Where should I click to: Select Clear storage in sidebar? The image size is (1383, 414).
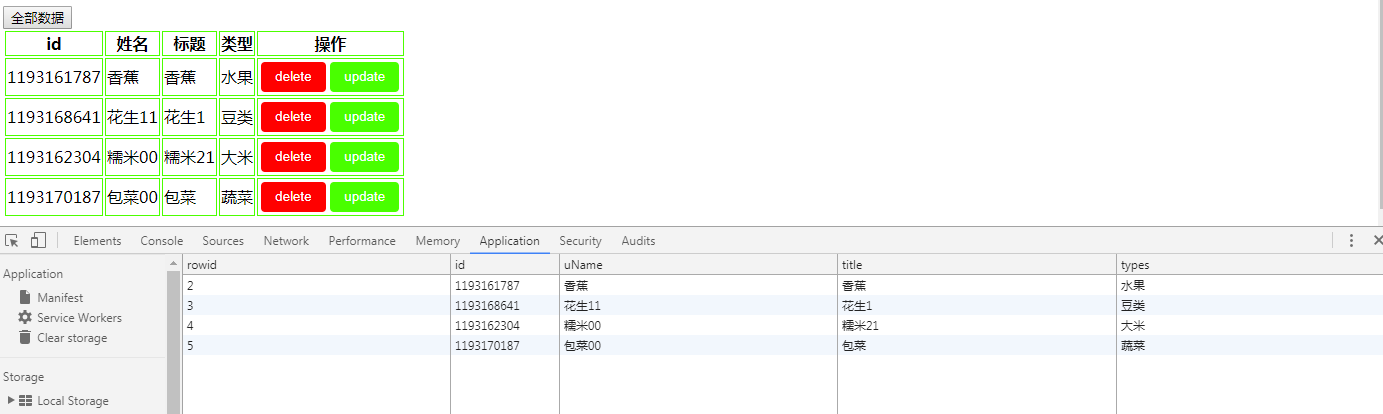pyautogui.click(x=72, y=337)
